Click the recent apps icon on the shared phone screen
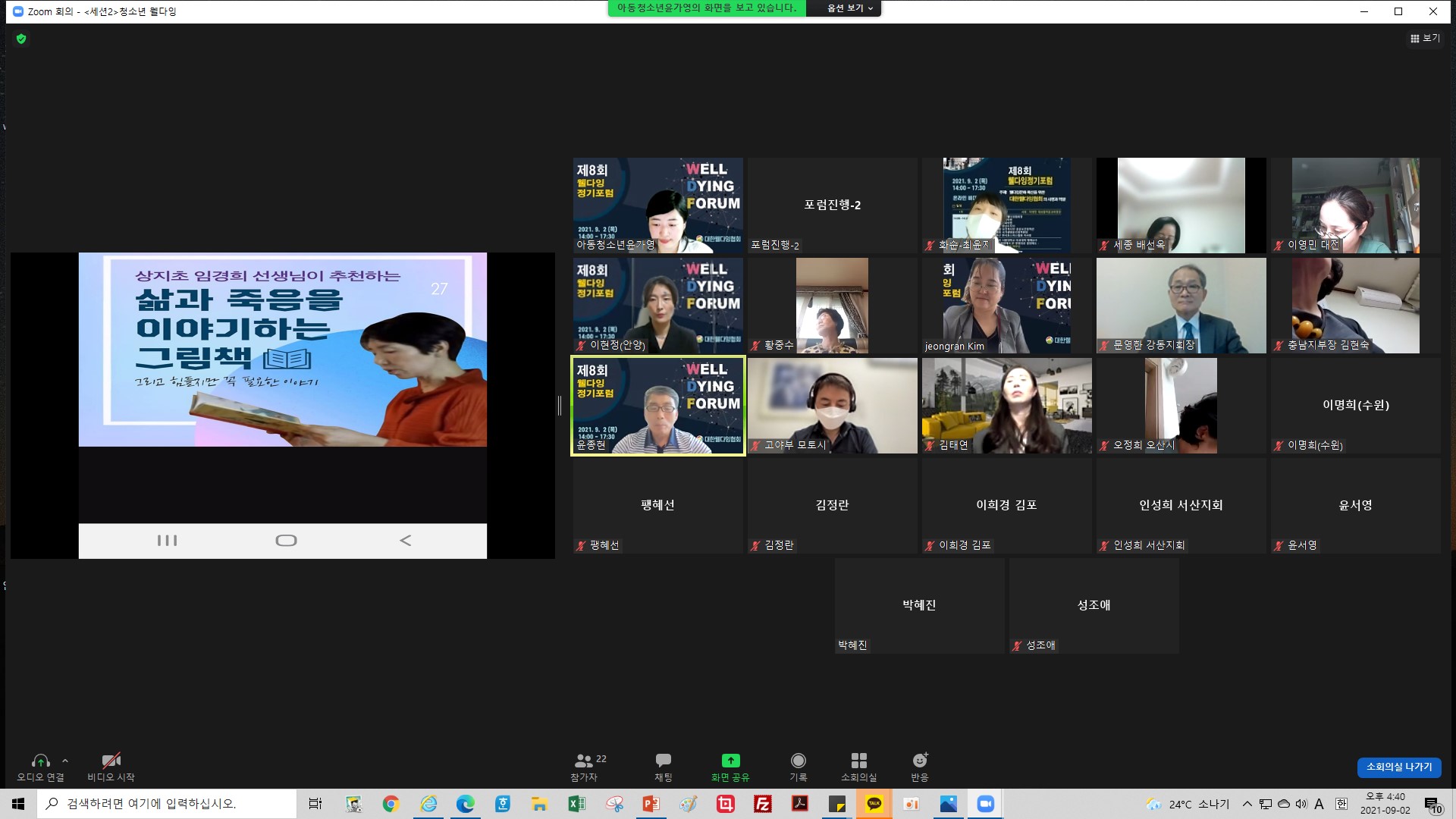The image size is (1456, 819). point(167,541)
